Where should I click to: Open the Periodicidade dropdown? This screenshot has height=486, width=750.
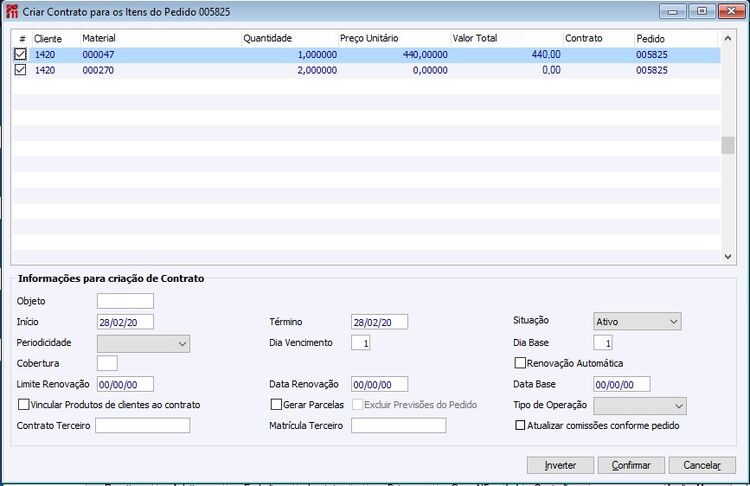(x=143, y=343)
